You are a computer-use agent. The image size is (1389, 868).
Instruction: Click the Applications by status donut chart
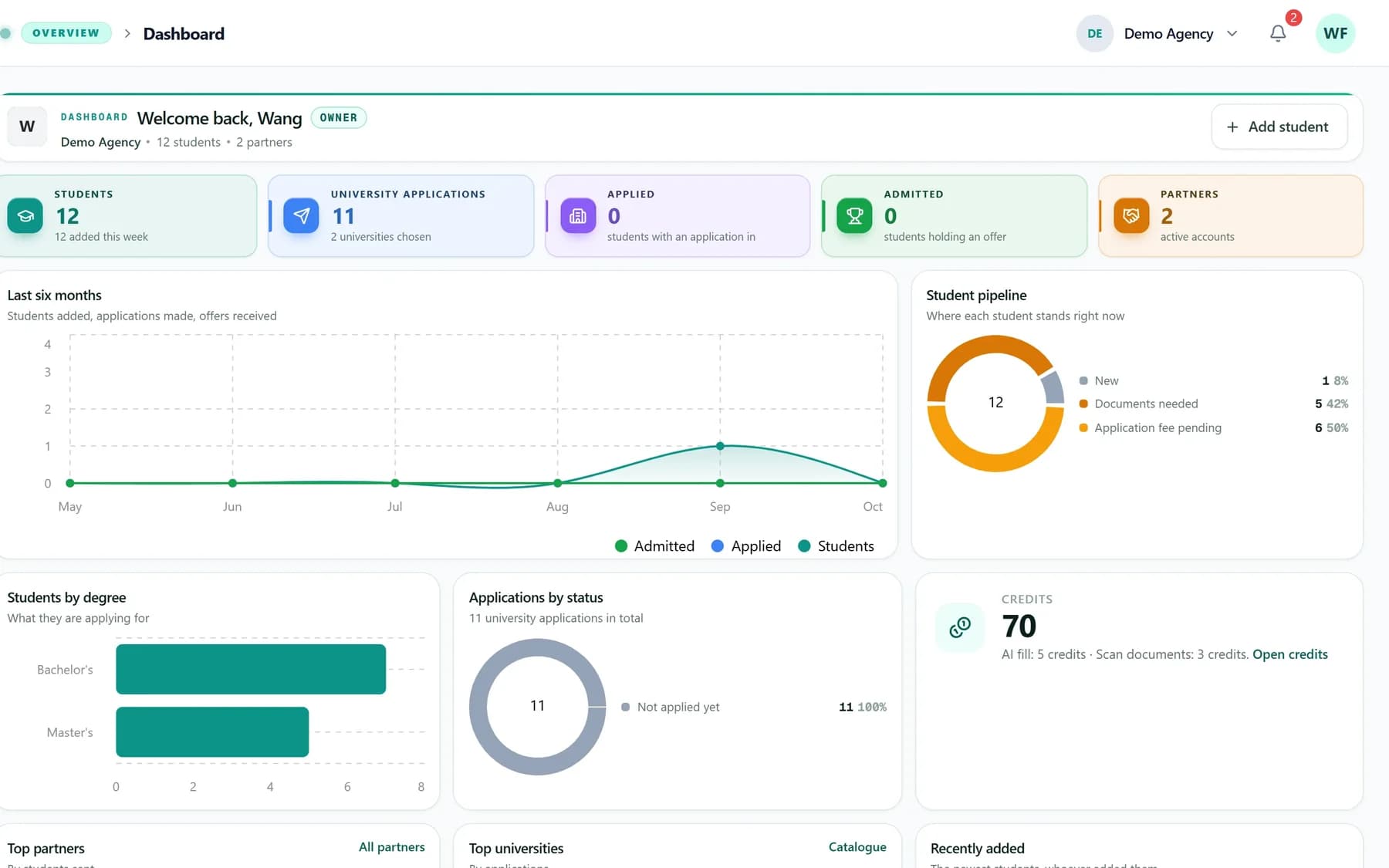pyautogui.click(x=538, y=707)
